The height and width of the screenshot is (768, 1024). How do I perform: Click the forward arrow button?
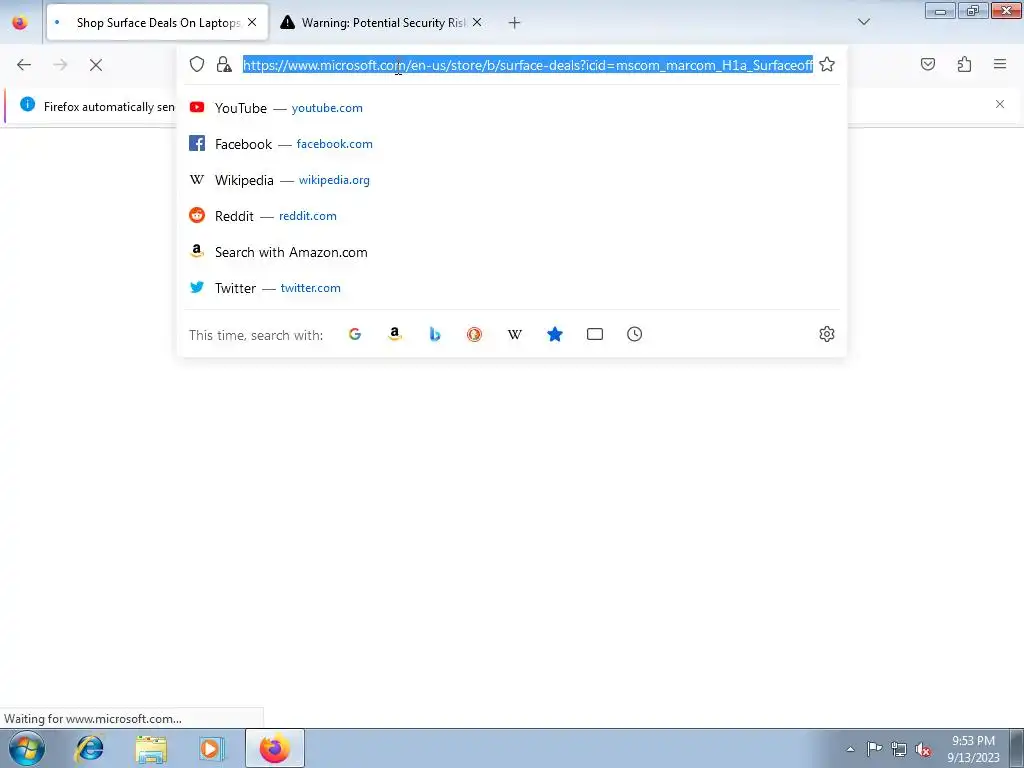pyautogui.click(x=60, y=65)
